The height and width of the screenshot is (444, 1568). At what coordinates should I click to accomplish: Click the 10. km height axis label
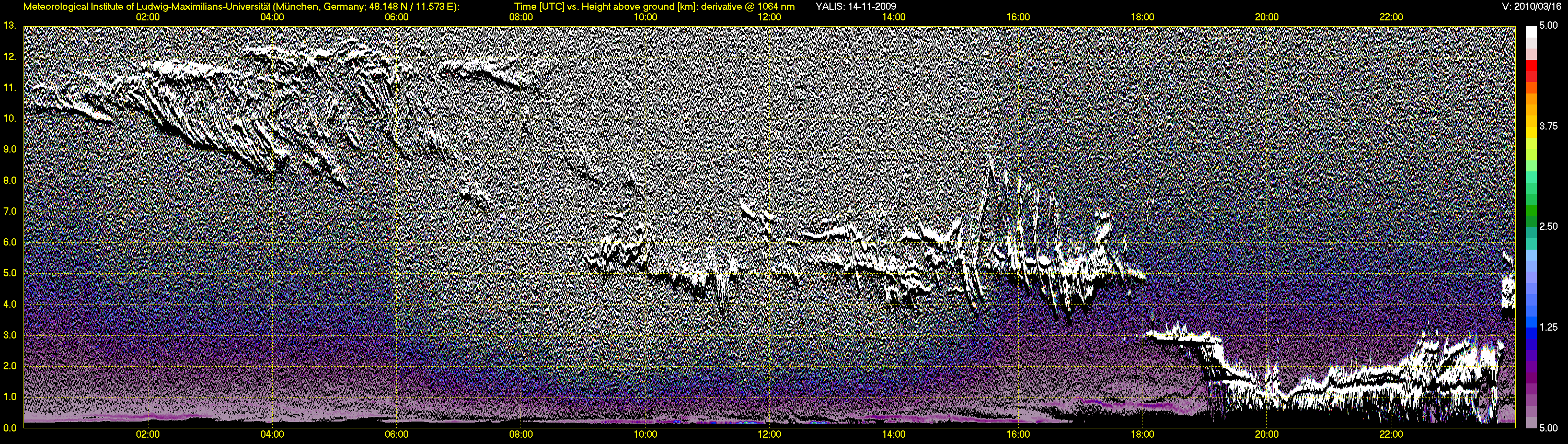[x=9, y=118]
